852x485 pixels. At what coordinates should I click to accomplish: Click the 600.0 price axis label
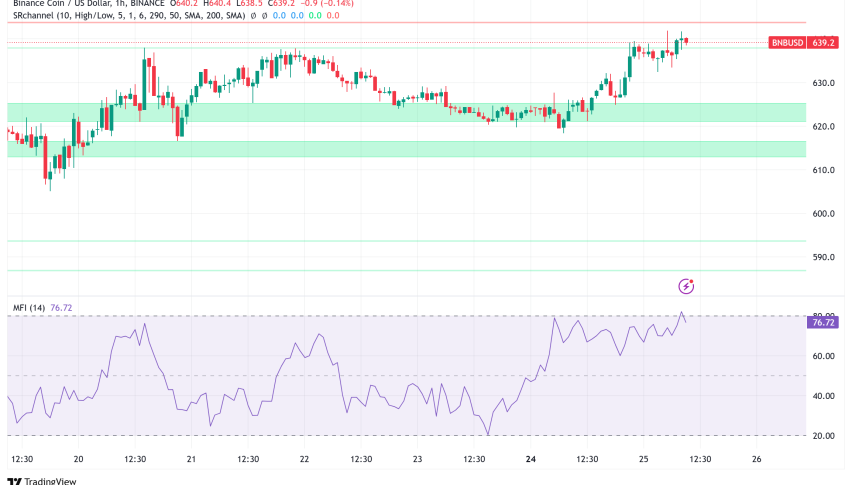pyautogui.click(x=824, y=213)
